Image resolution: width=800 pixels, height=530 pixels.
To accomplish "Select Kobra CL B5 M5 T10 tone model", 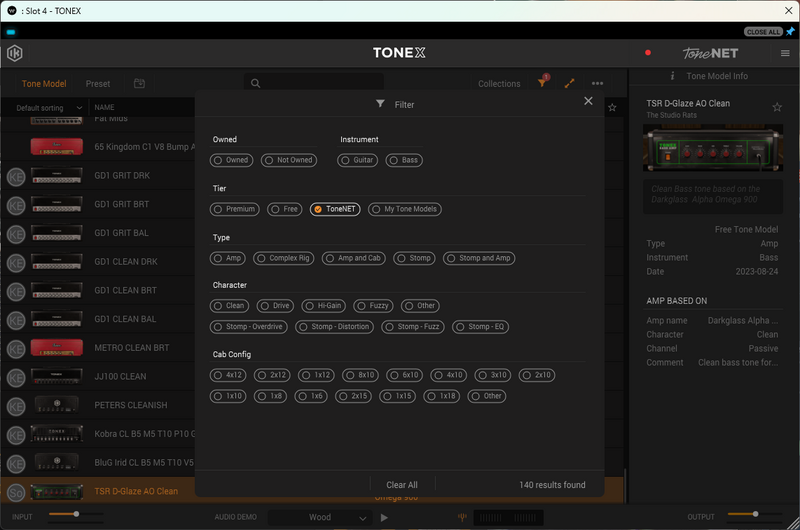I will point(144,434).
